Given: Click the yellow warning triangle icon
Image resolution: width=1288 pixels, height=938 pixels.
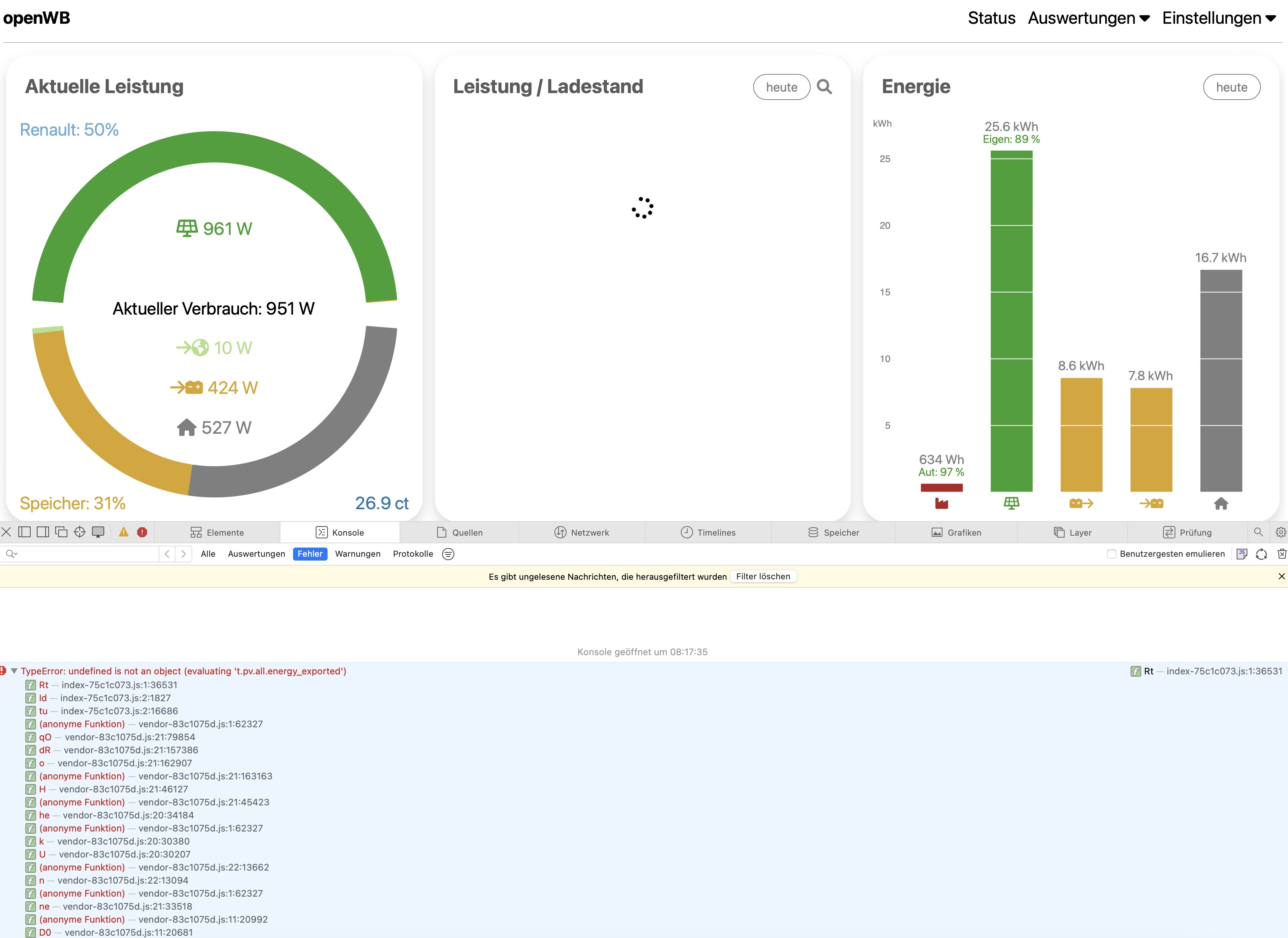Looking at the screenshot, I should pos(123,532).
